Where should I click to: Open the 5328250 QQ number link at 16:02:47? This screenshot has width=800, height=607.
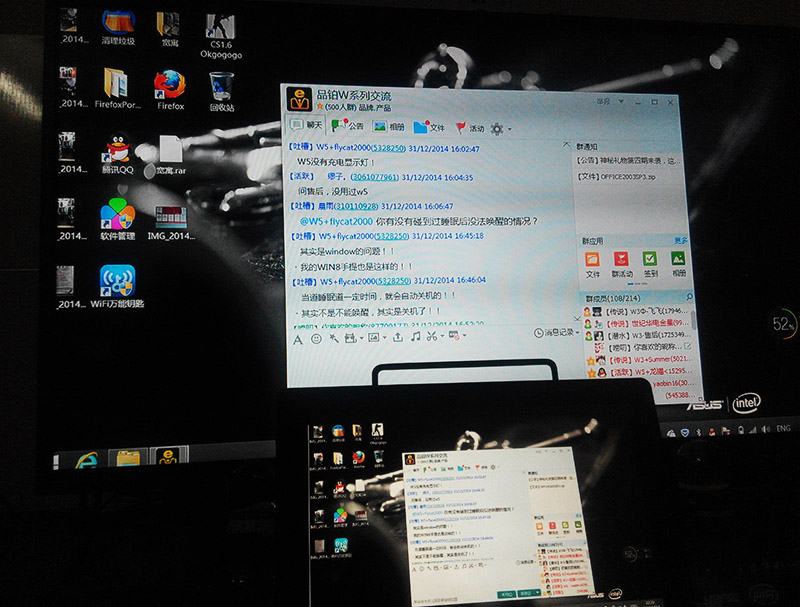click(388, 148)
